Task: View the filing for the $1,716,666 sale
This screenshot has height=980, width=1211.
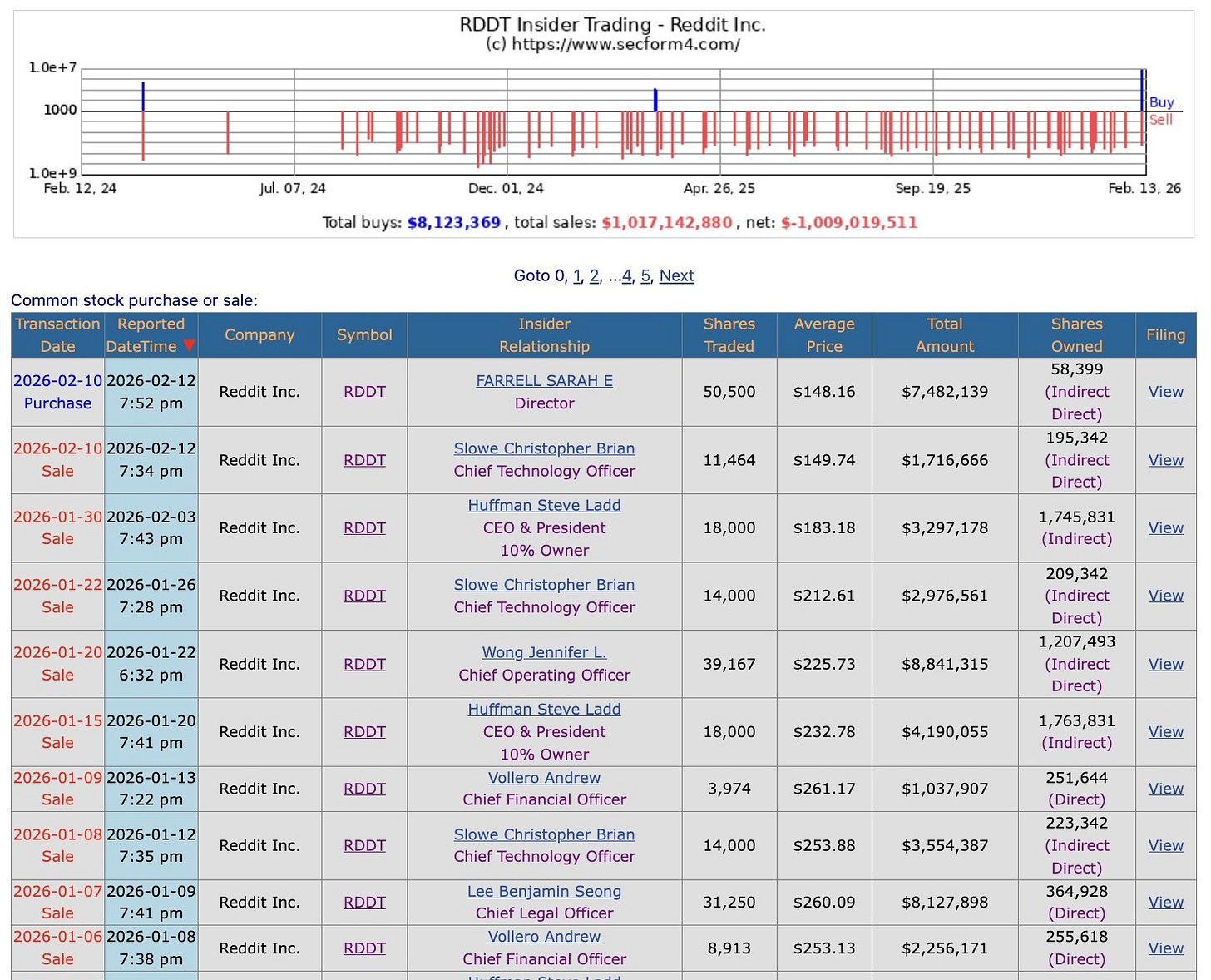Action: pyautogui.click(x=1165, y=460)
